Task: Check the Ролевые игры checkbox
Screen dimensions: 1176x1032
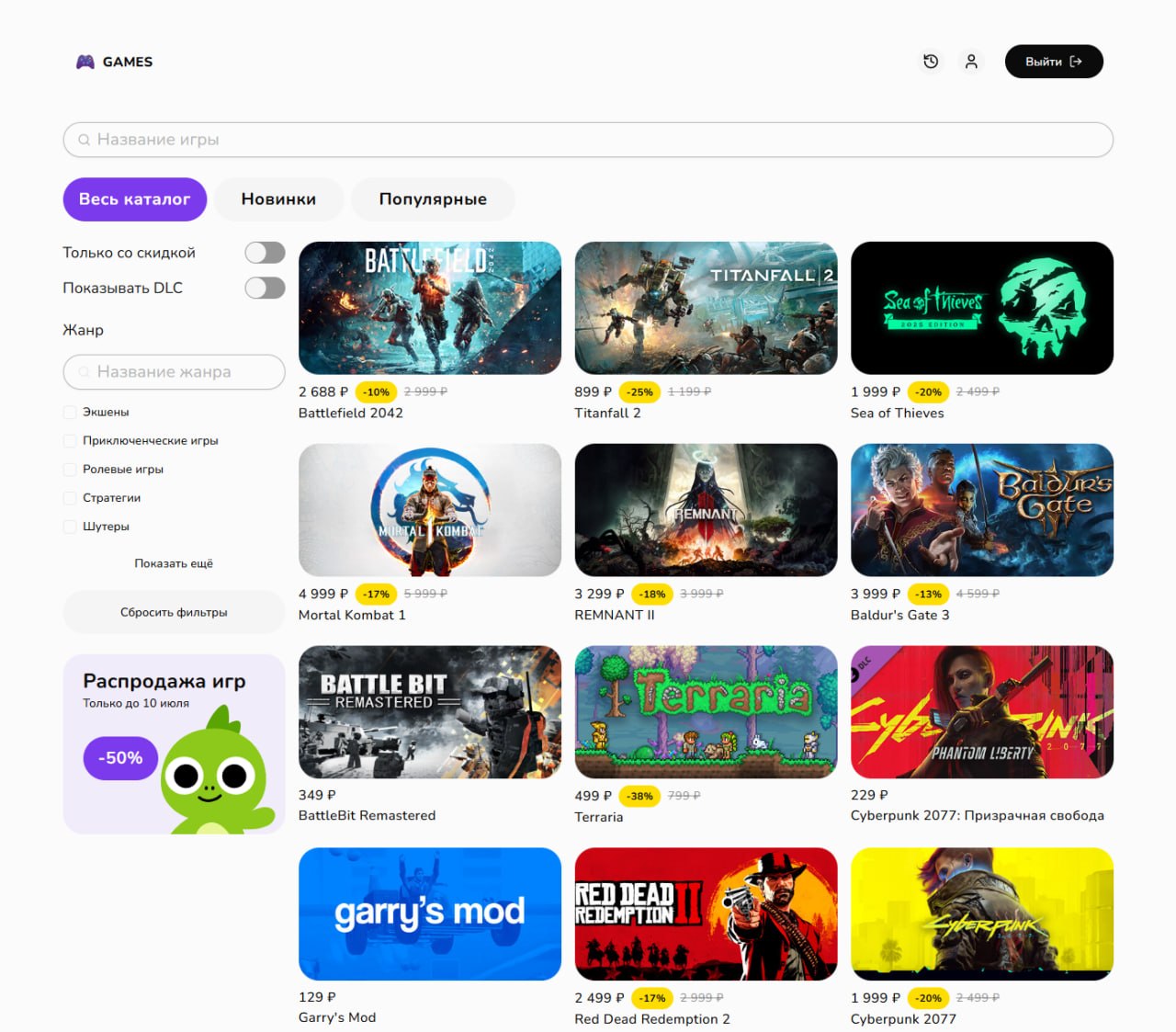Action: tap(70, 470)
